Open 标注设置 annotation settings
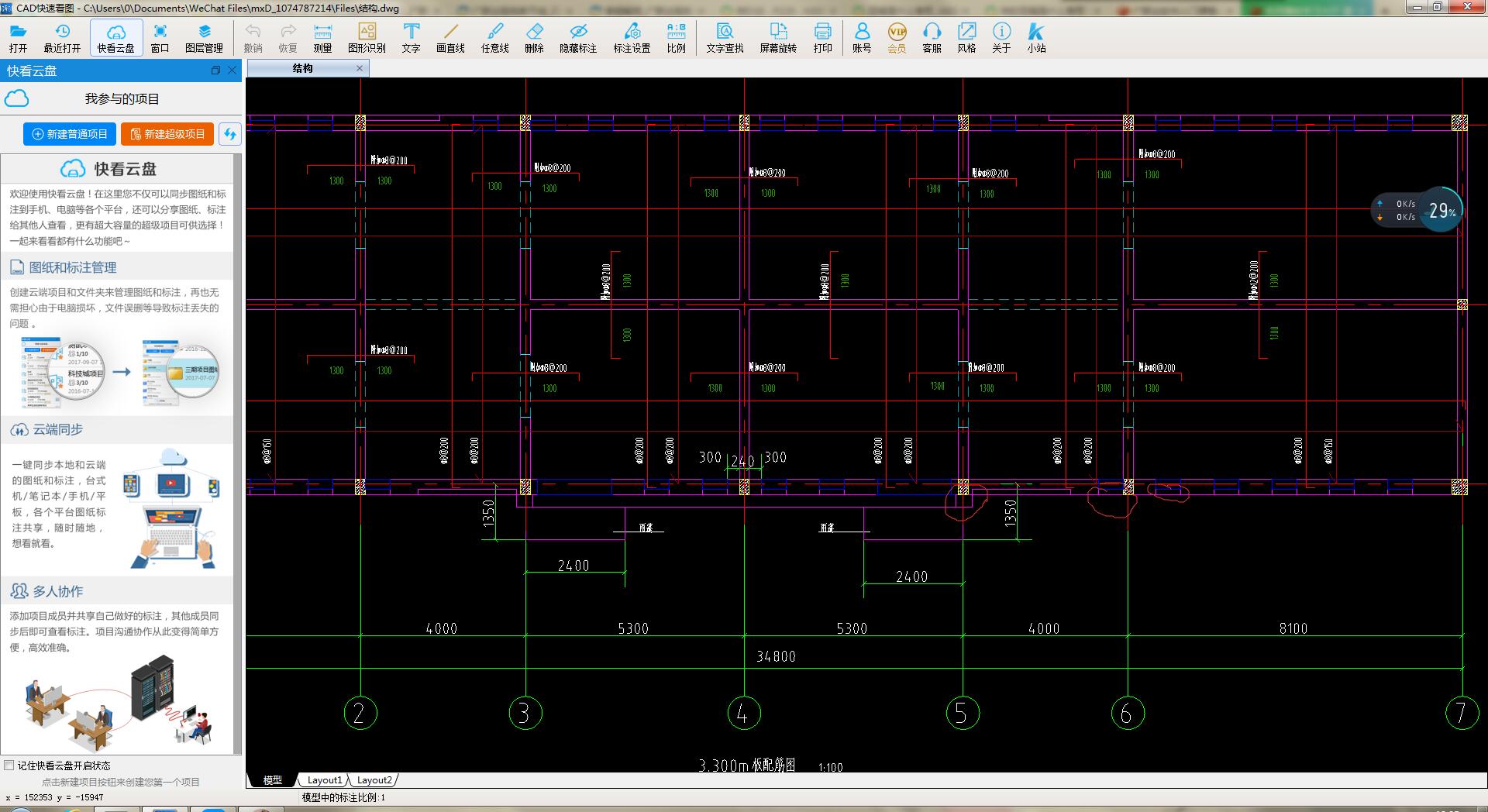 coord(632,37)
